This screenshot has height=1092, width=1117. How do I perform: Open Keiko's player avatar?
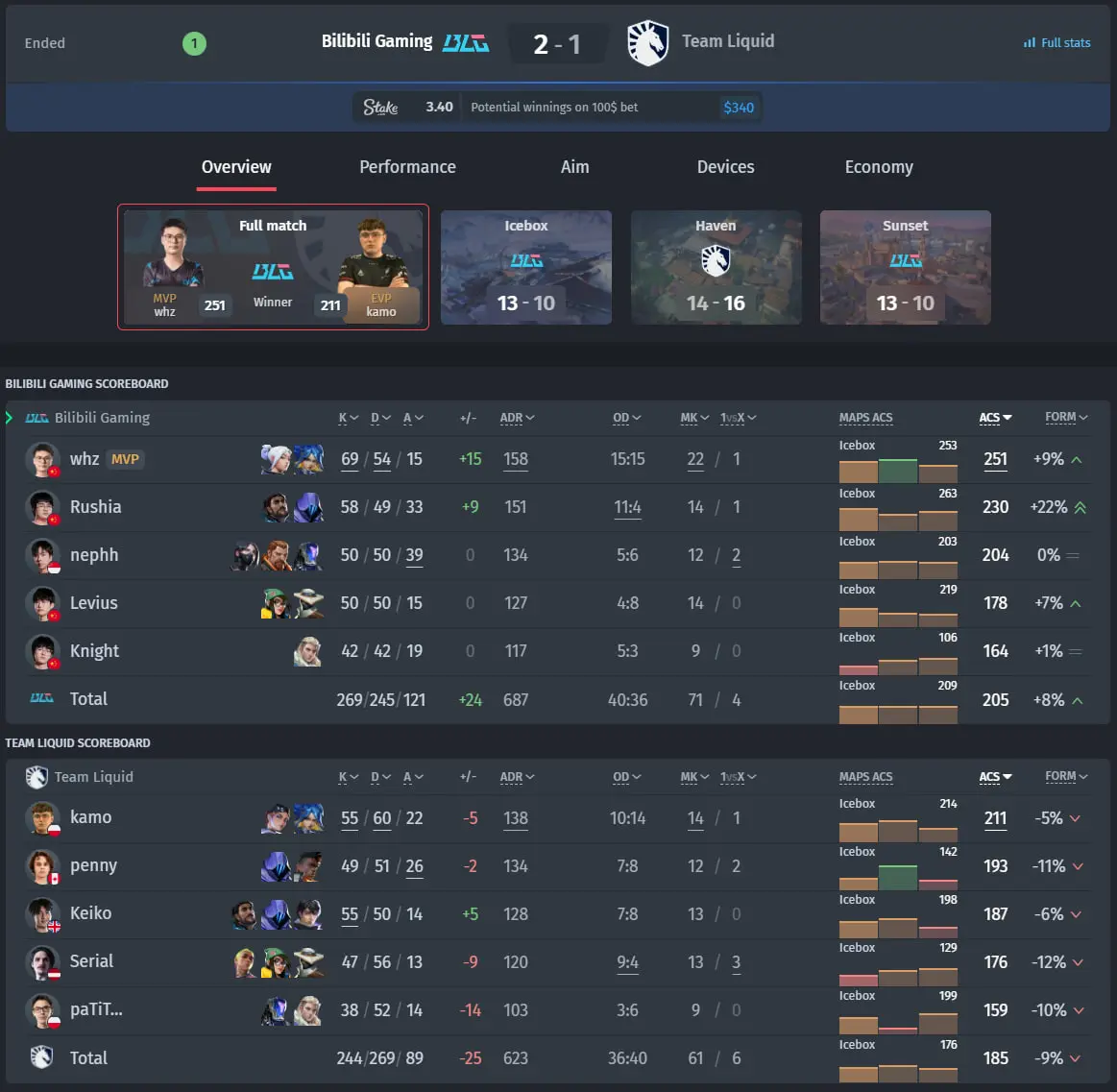tap(42, 914)
